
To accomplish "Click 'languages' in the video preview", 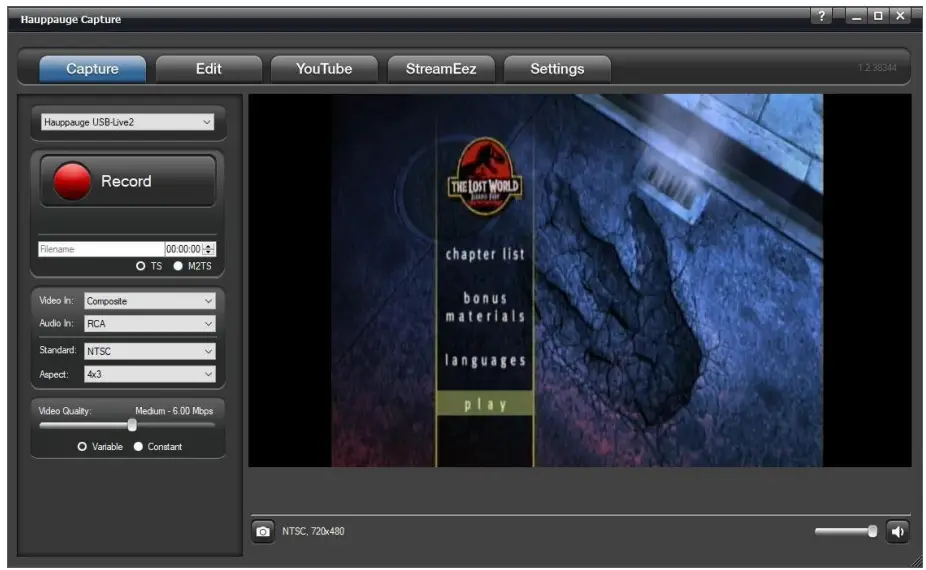I will point(485,360).
